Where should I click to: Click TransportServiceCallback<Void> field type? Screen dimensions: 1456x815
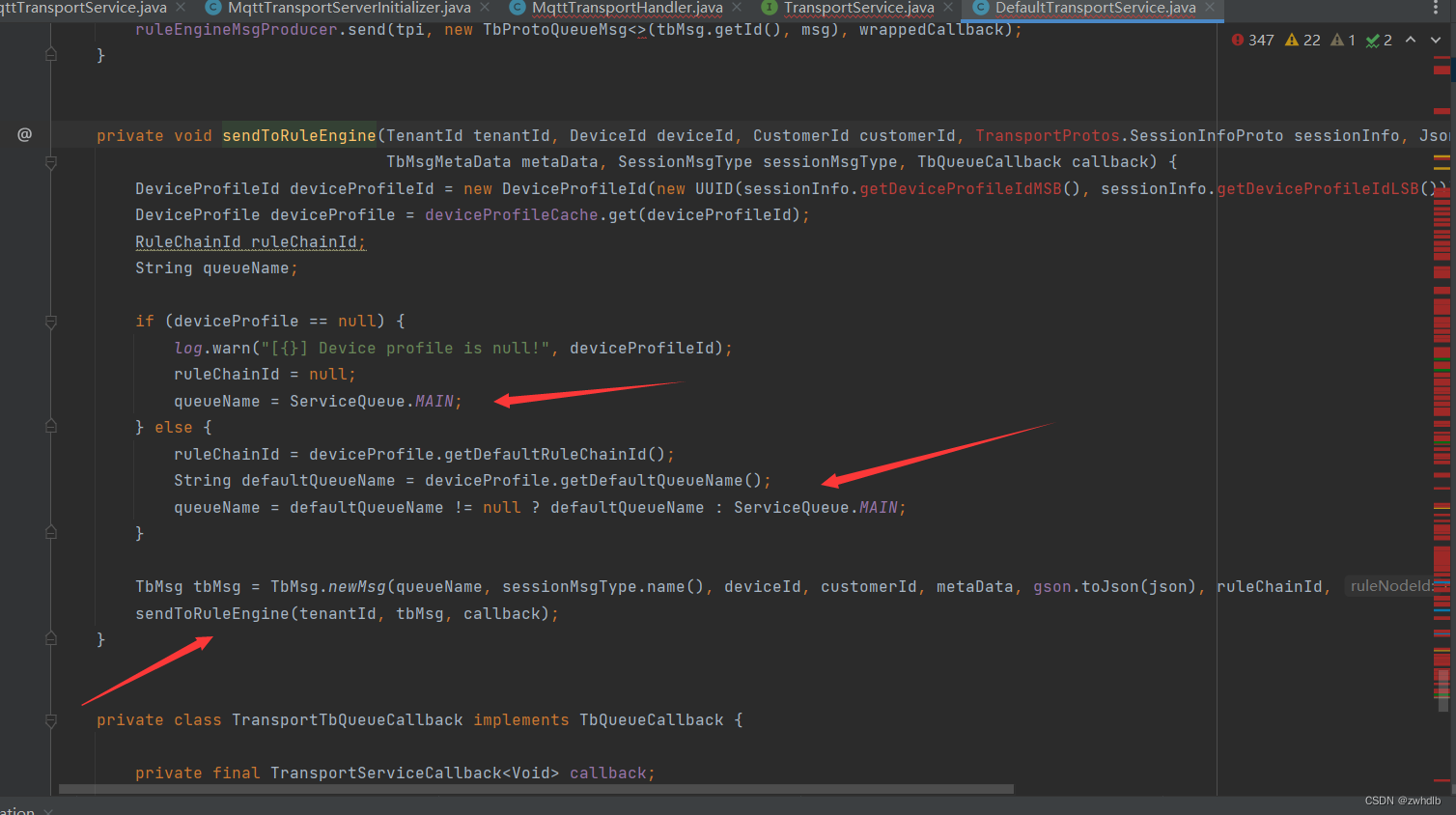(415, 773)
